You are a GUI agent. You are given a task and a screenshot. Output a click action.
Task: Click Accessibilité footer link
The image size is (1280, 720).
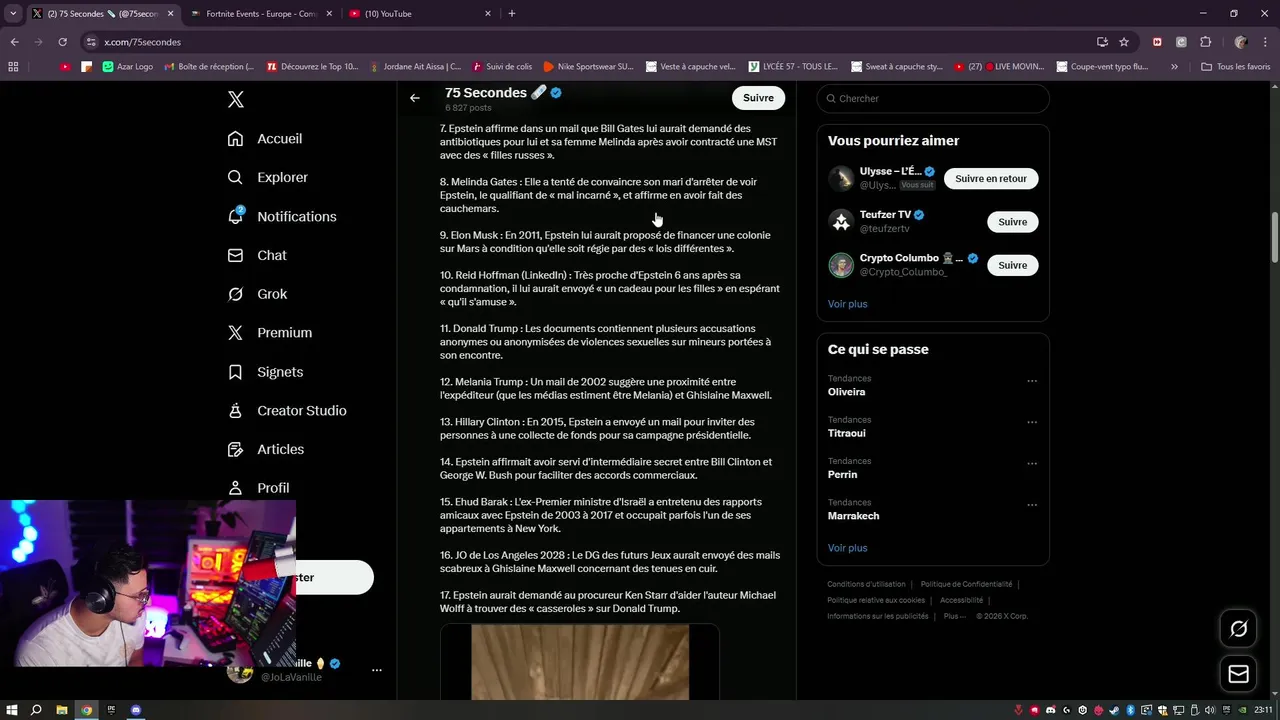tap(961, 600)
